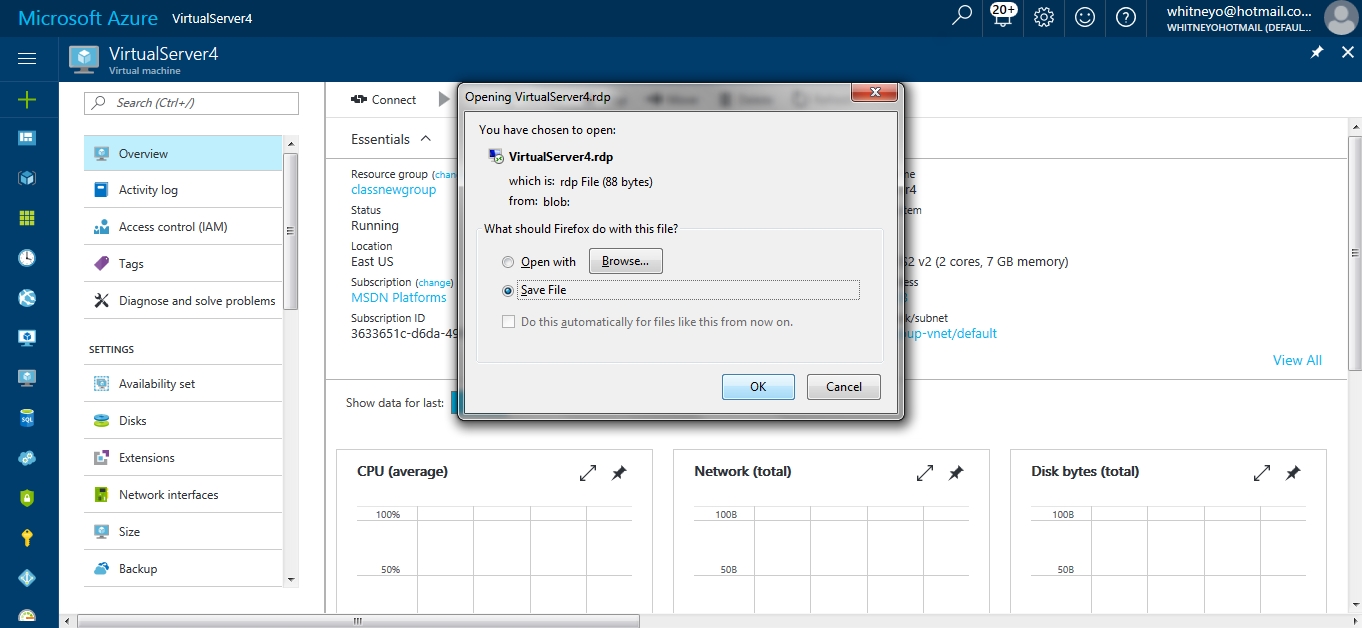The width and height of the screenshot is (1362, 628).
Task: Click the Browse... button
Action: 626,261
